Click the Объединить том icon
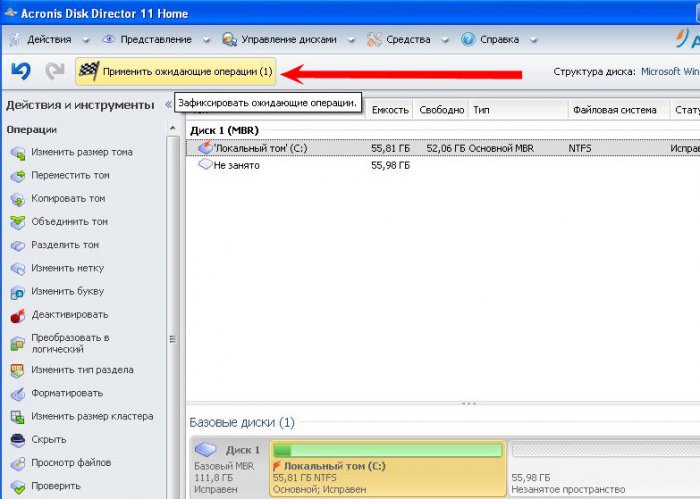This screenshot has height=499, width=700. pyautogui.click(x=17, y=222)
